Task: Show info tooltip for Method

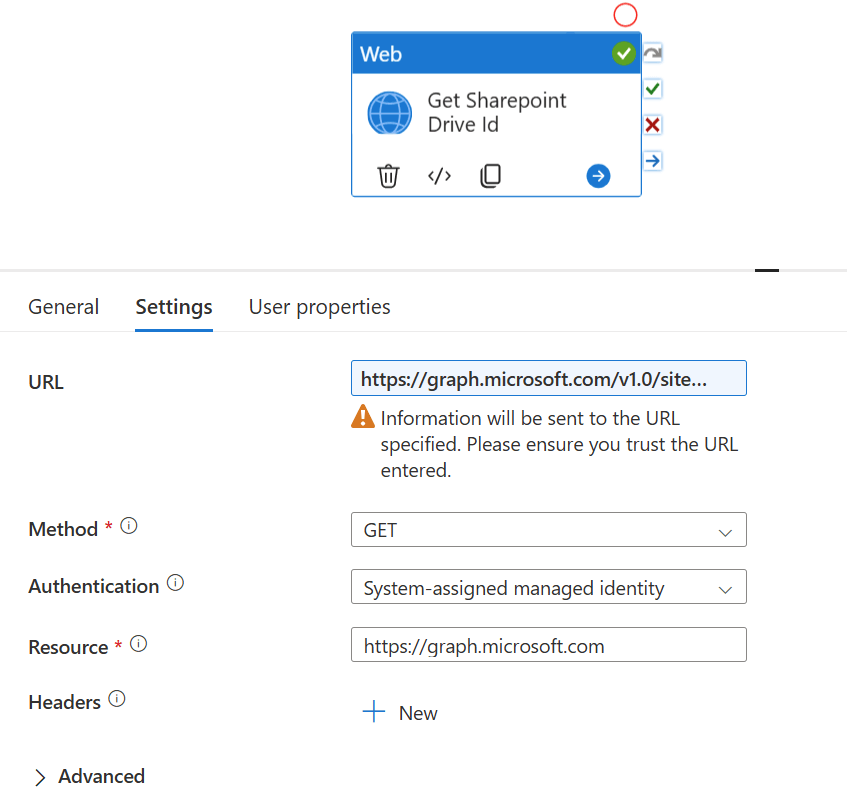Action: click(129, 526)
